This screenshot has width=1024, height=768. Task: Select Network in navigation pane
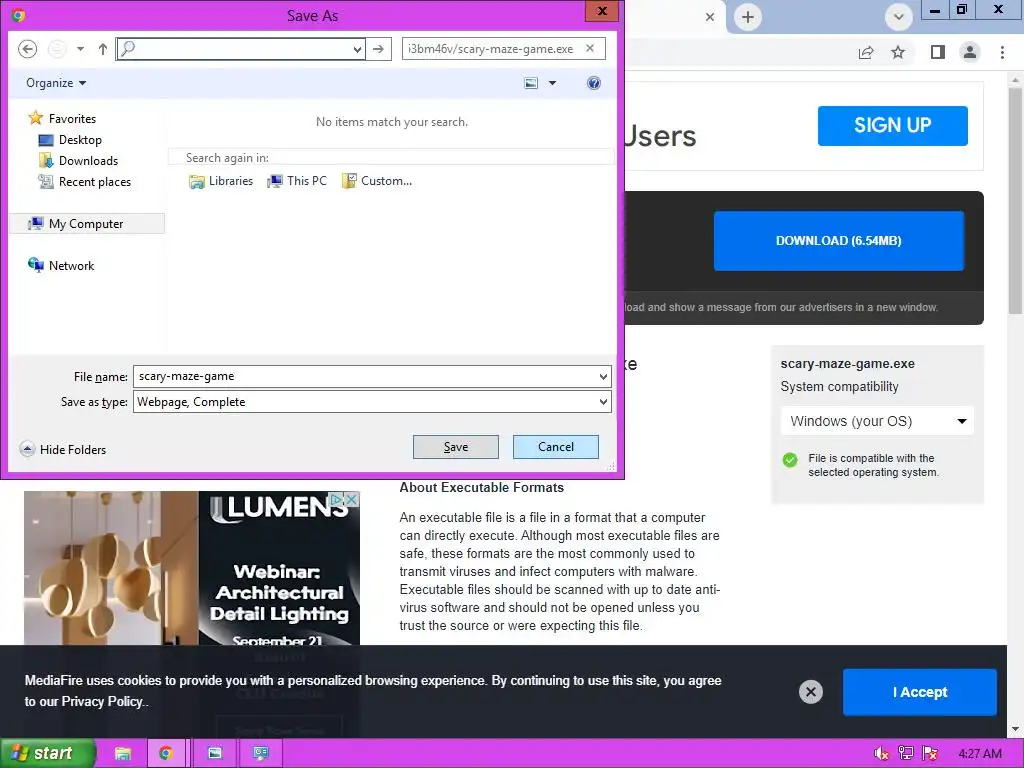click(61, 265)
